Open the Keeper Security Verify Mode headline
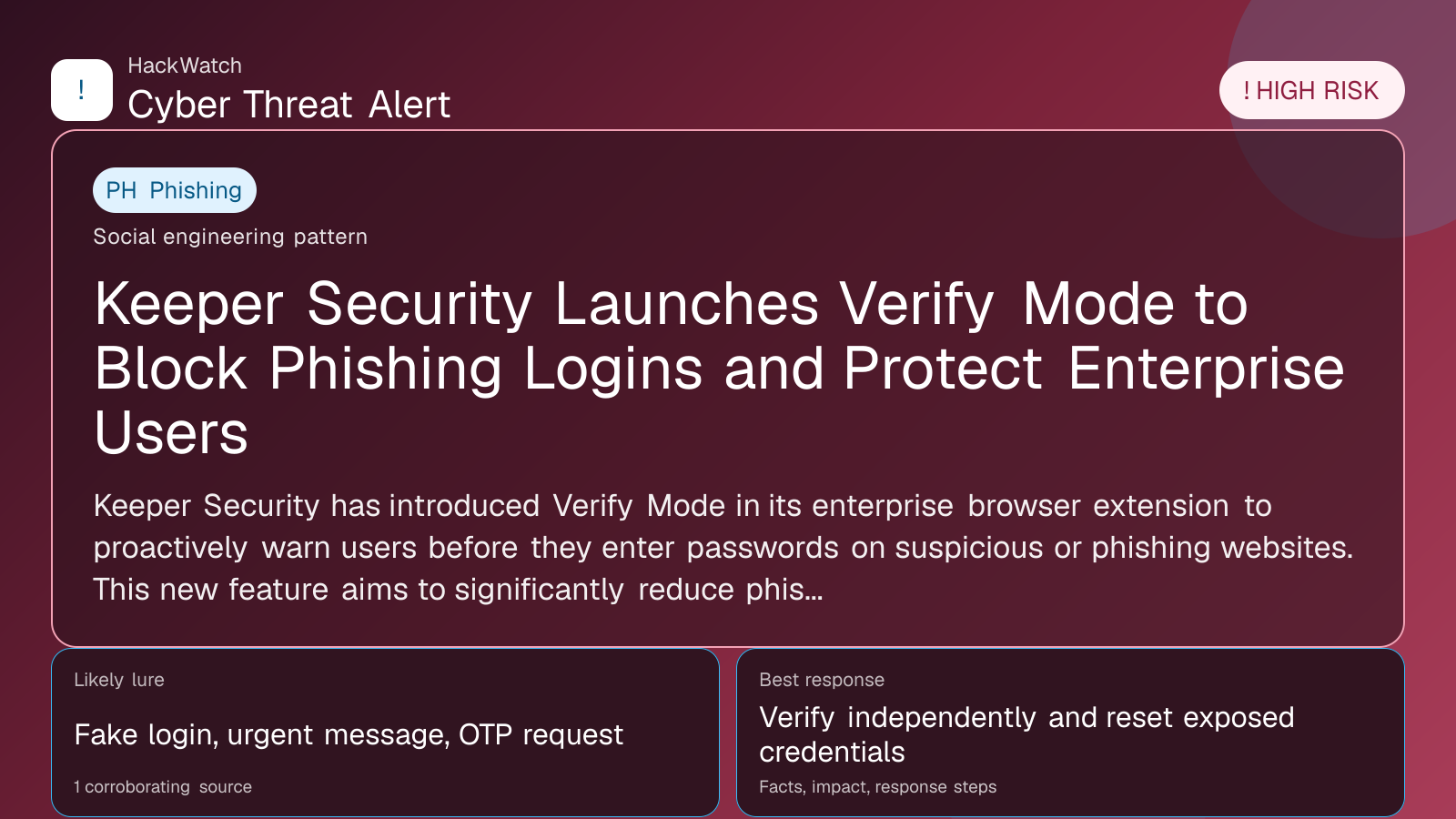 (x=719, y=367)
